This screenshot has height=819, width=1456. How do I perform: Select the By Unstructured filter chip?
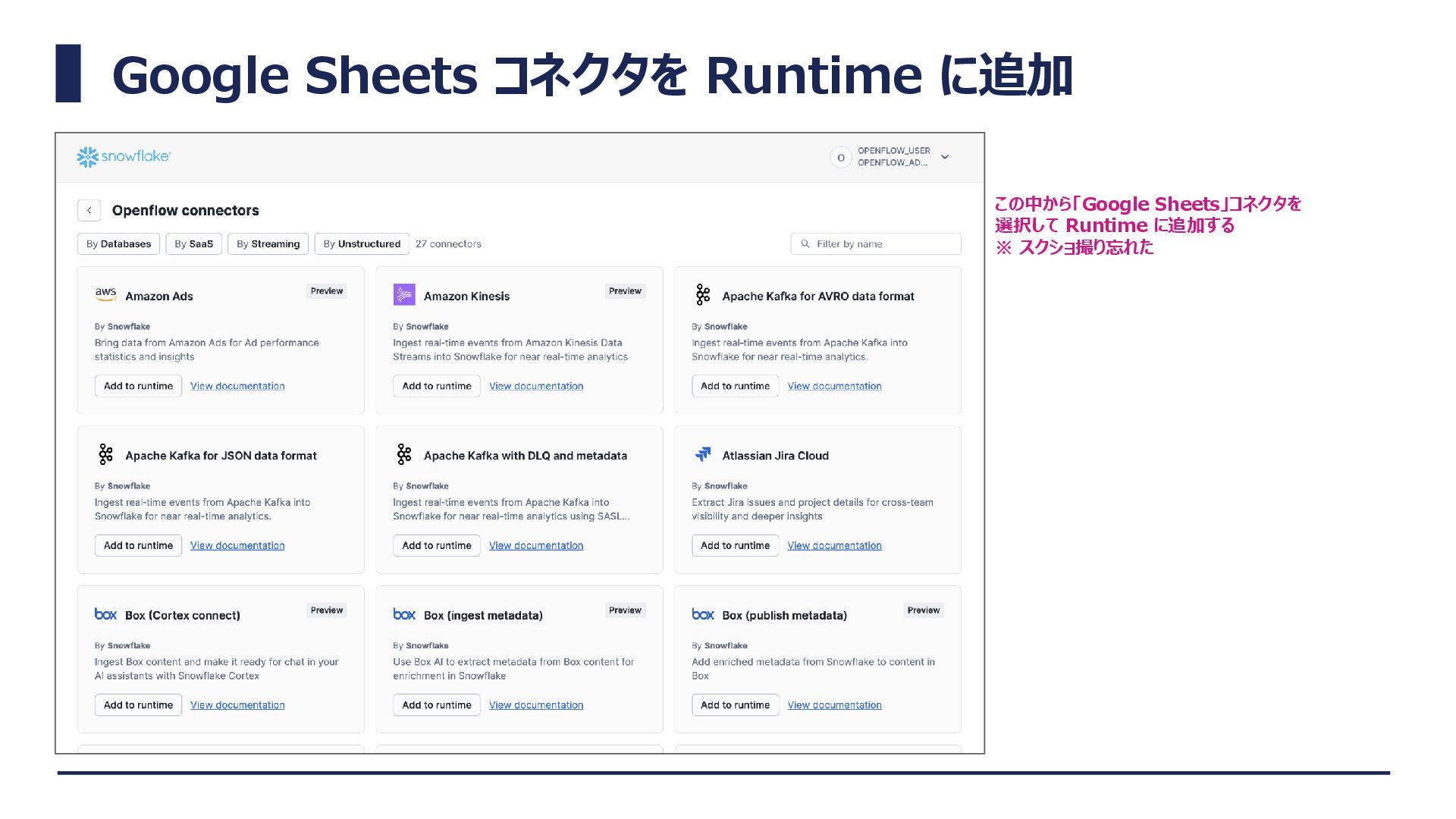click(x=362, y=243)
